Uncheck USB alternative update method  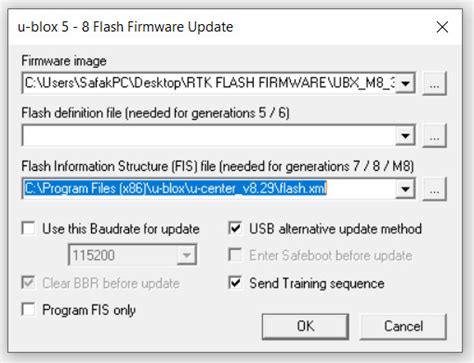pyautogui.click(x=235, y=229)
